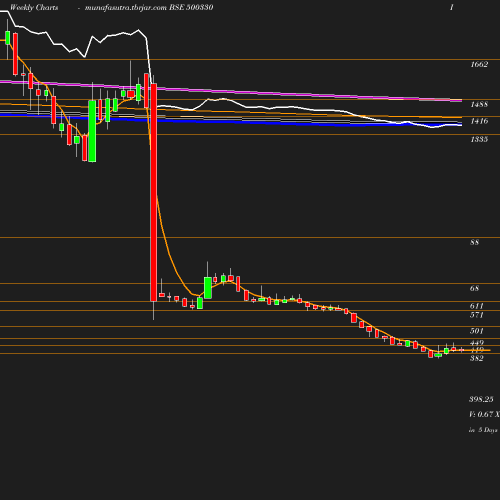Click the 382 price level label
The width and height of the screenshot is (500, 500).
(x=477, y=358)
